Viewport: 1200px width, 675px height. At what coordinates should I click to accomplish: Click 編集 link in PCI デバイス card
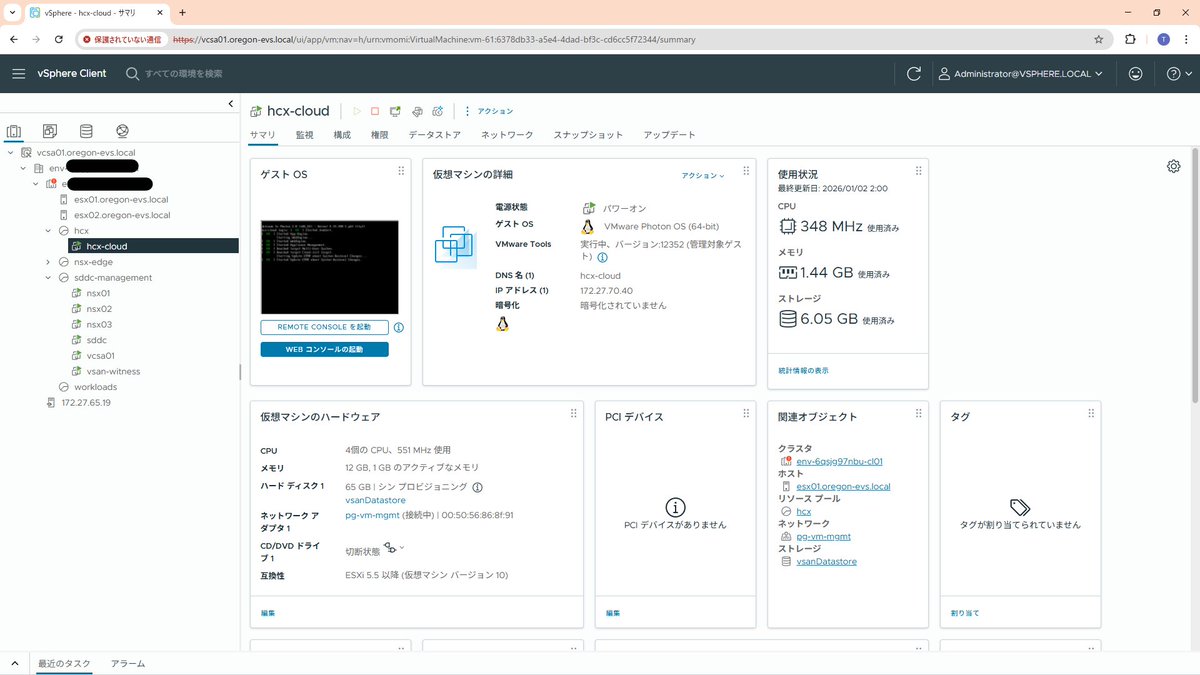point(612,612)
